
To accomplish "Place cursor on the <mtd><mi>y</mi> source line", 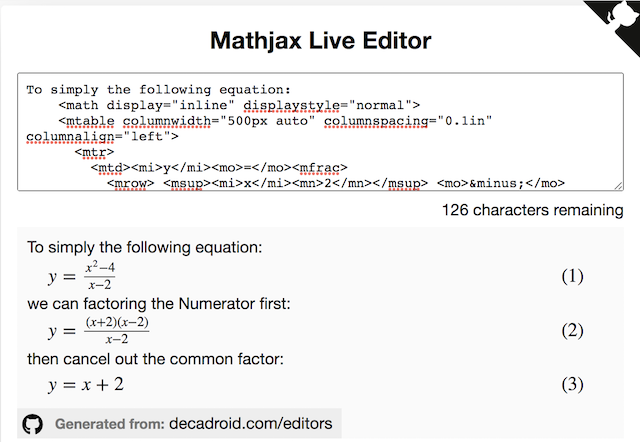I will (x=219, y=168).
